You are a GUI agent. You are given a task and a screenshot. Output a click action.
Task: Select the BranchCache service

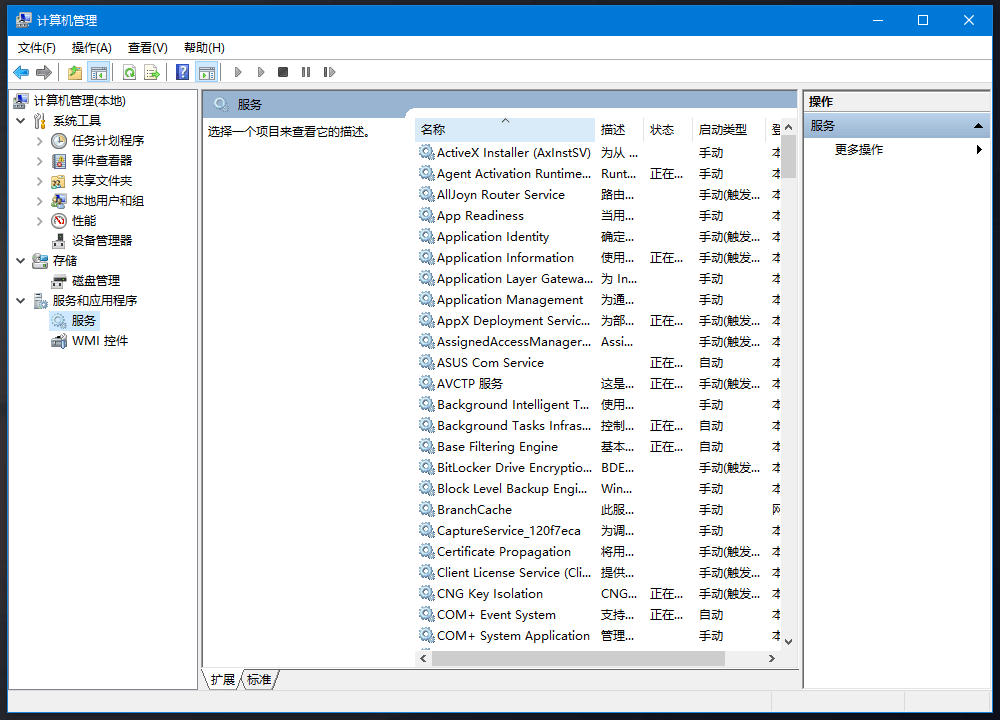[x=474, y=510]
